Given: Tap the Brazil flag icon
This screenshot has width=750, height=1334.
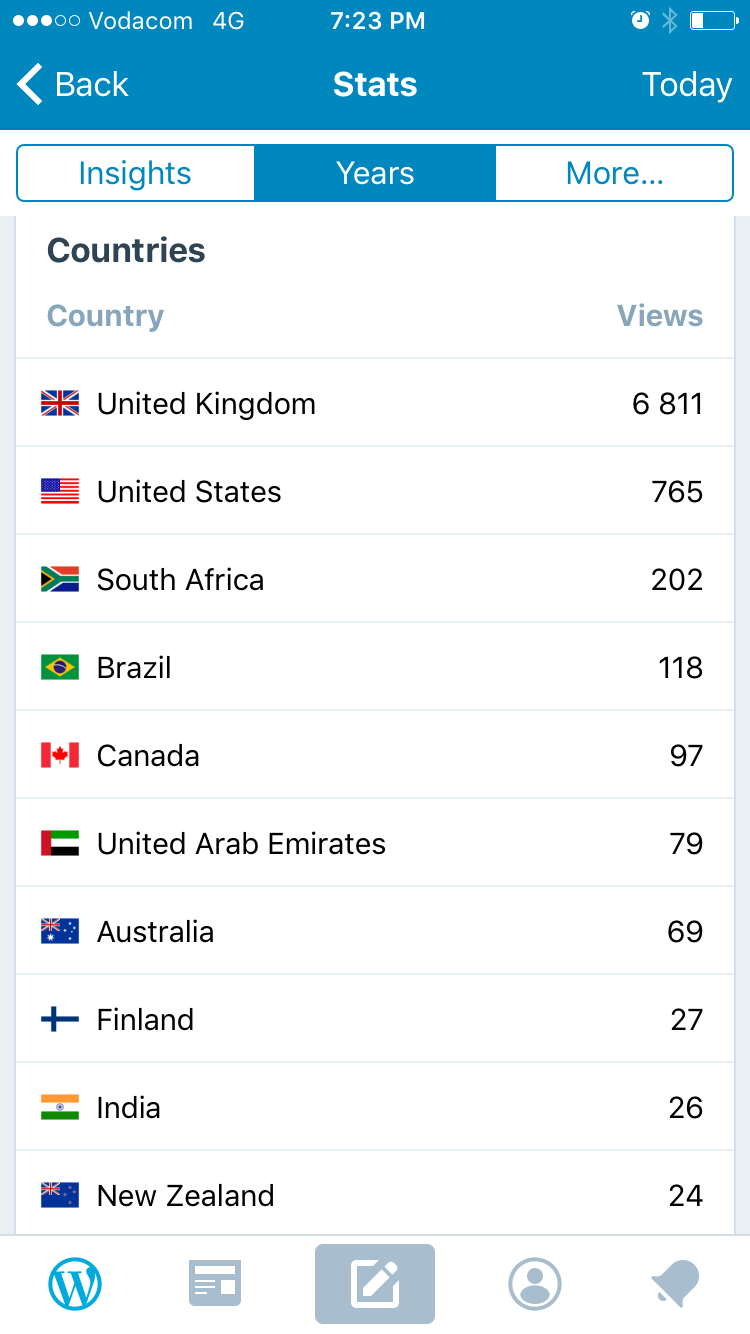Looking at the screenshot, I should (x=60, y=667).
